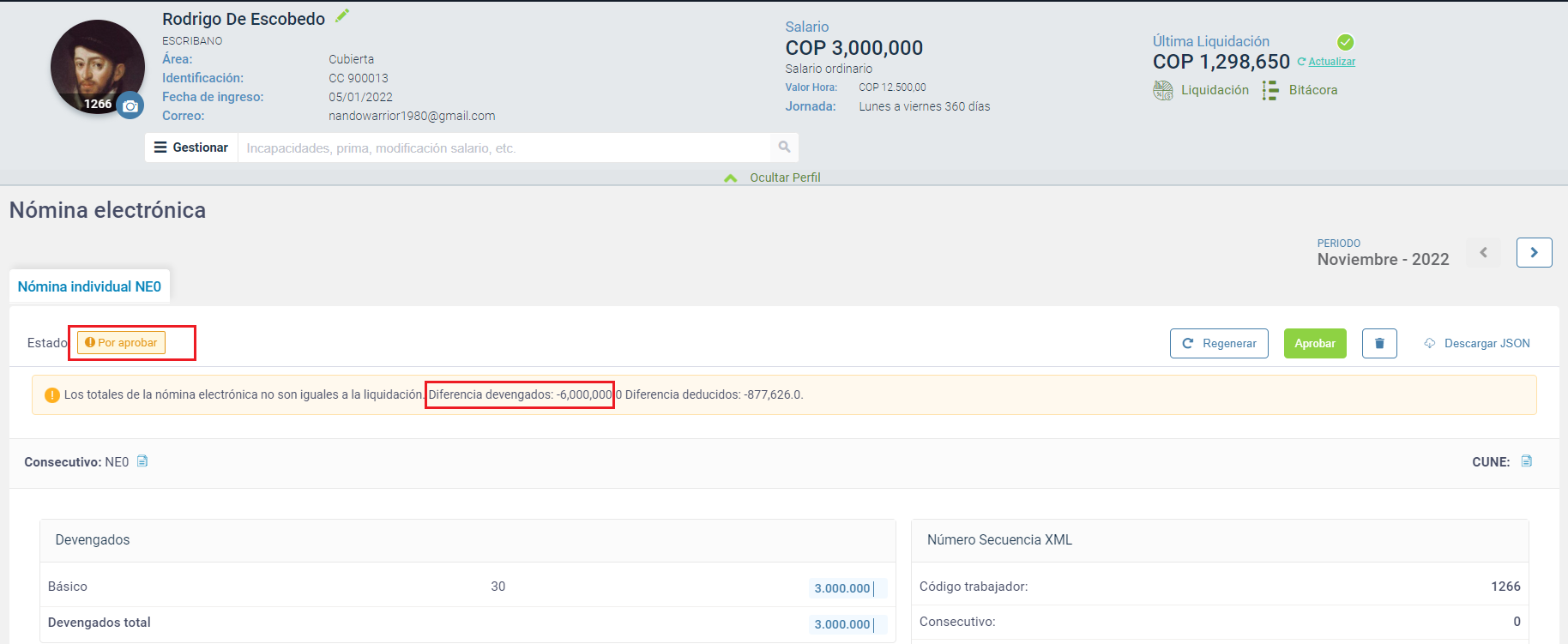This screenshot has width=1568, height=644.
Task: Click the COP 1,298,650 liquidation amount
Action: (x=1221, y=62)
